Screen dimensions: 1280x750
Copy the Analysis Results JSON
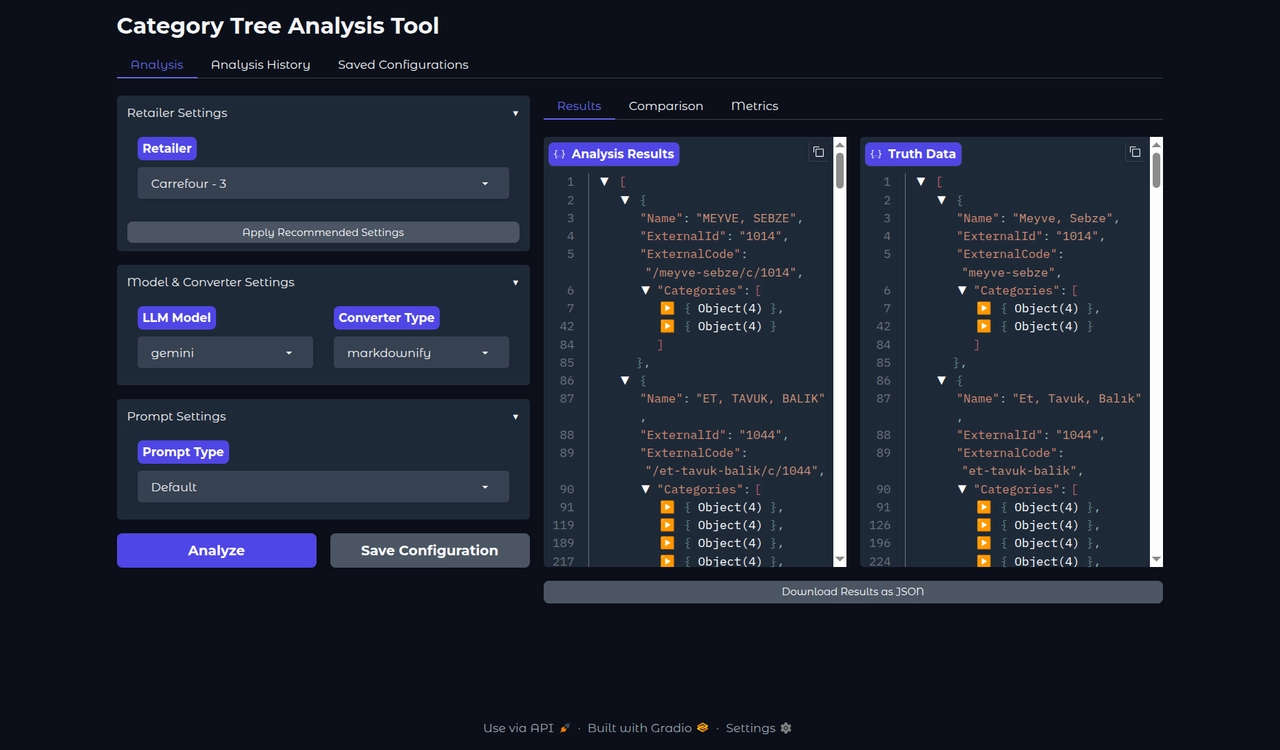click(x=818, y=151)
